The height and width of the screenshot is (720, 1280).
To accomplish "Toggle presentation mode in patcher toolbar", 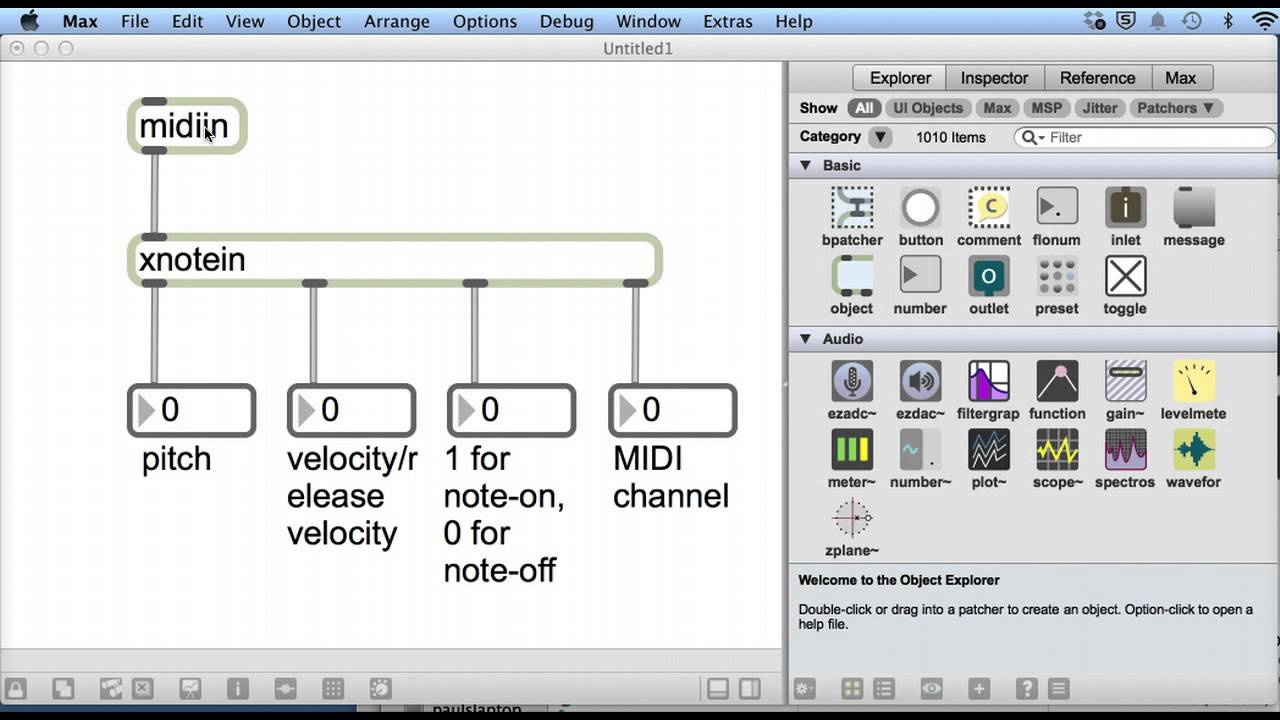I will tap(189, 688).
